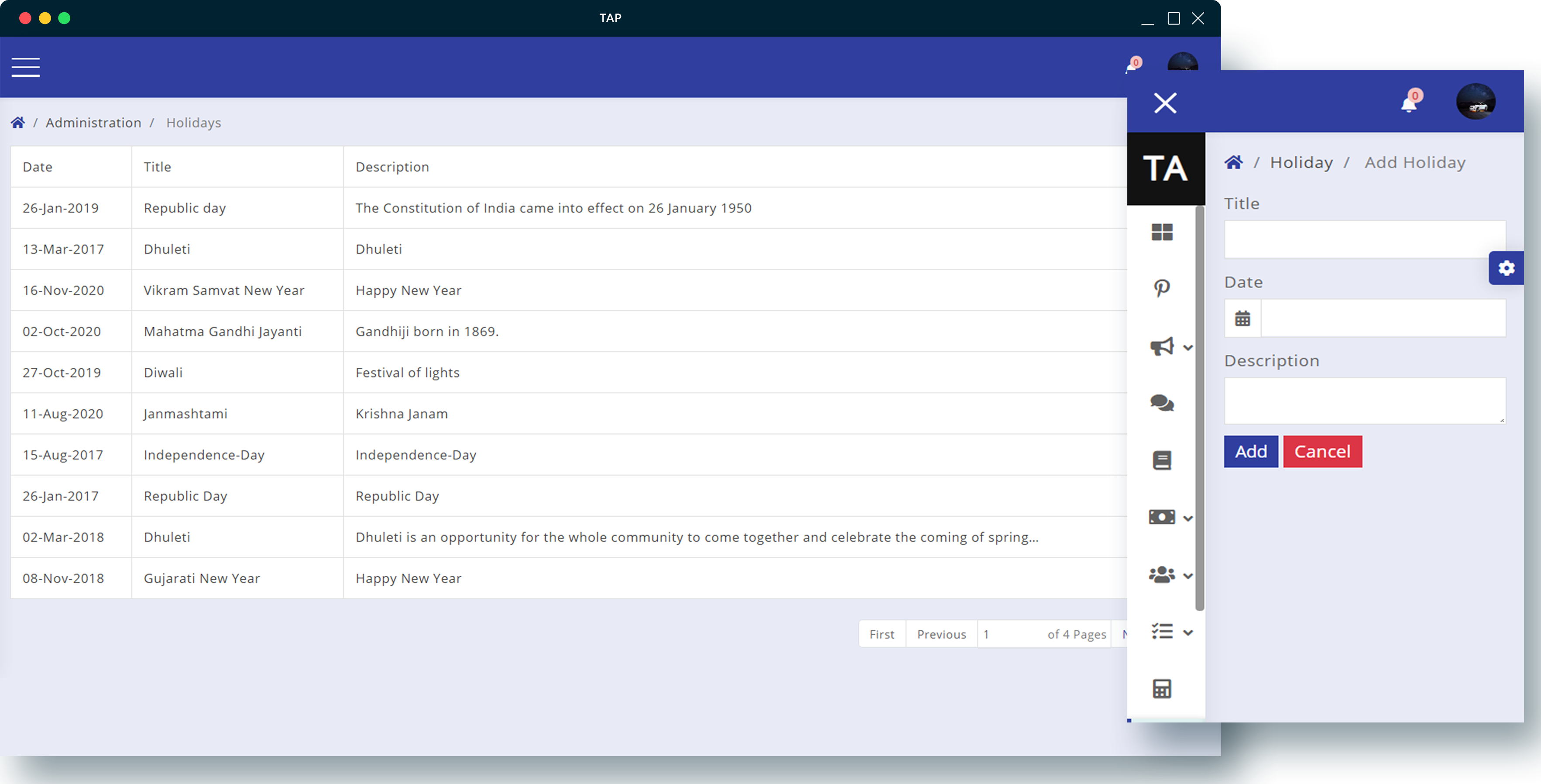Open the hamburger menu in main window

[26, 67]
